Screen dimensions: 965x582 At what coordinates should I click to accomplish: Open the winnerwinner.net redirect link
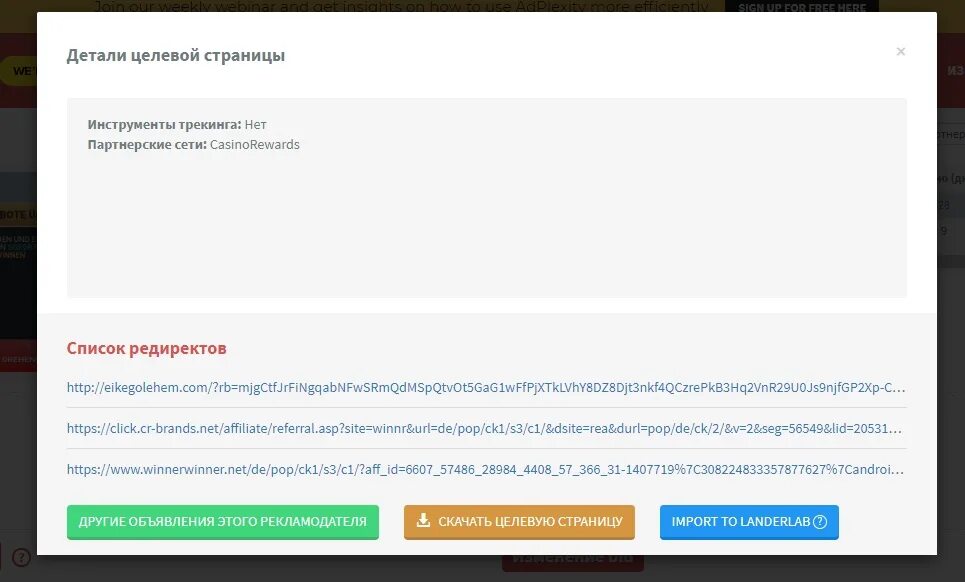tap(485, 469)
